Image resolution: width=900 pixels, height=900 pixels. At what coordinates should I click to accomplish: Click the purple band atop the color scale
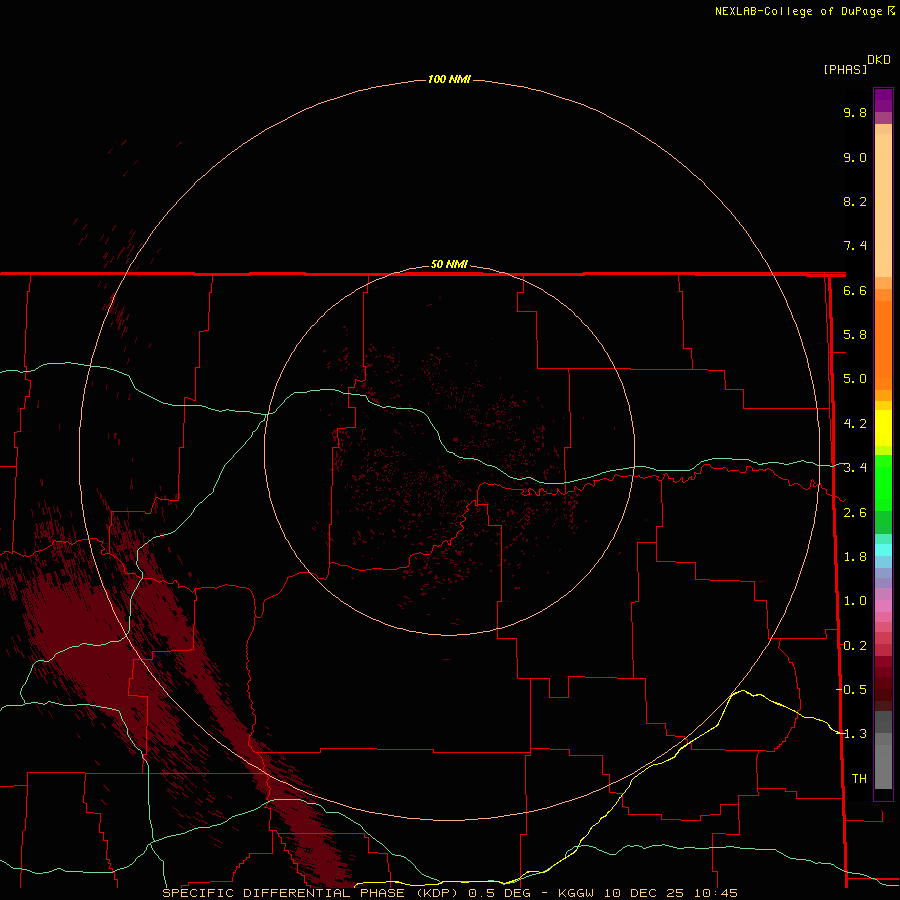(x=883, y=100)
